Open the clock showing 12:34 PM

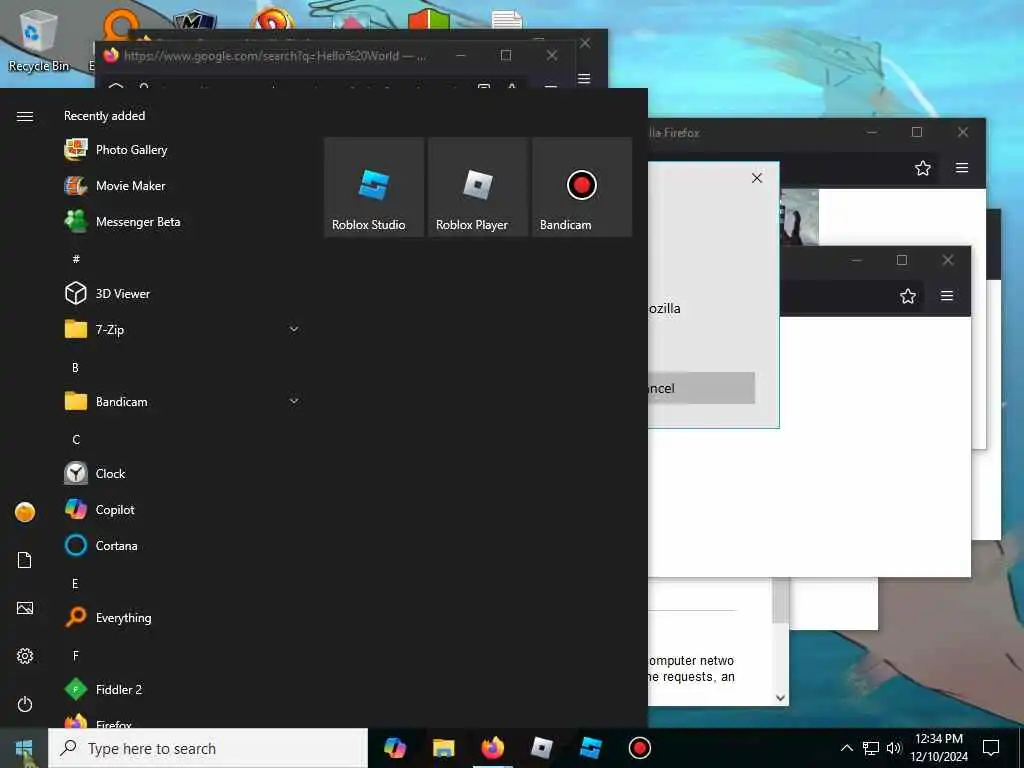[939, 748]
